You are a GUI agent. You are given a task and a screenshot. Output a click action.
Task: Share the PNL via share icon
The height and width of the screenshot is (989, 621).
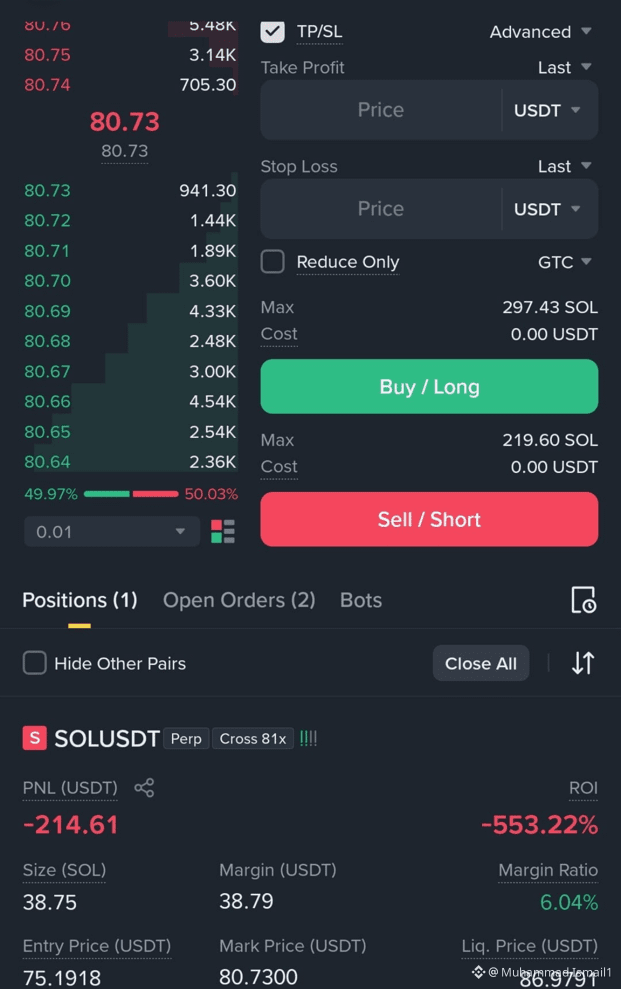pos(144,787)
